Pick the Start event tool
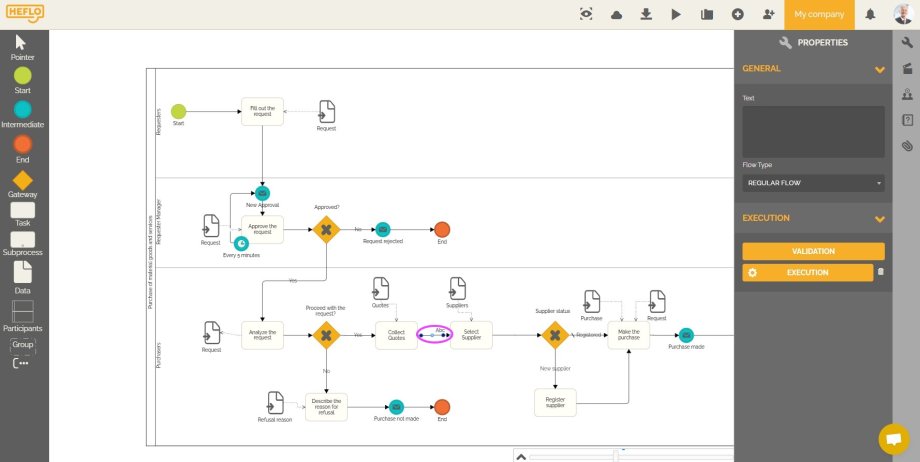The image size is (920, 462). click(22, 76)
